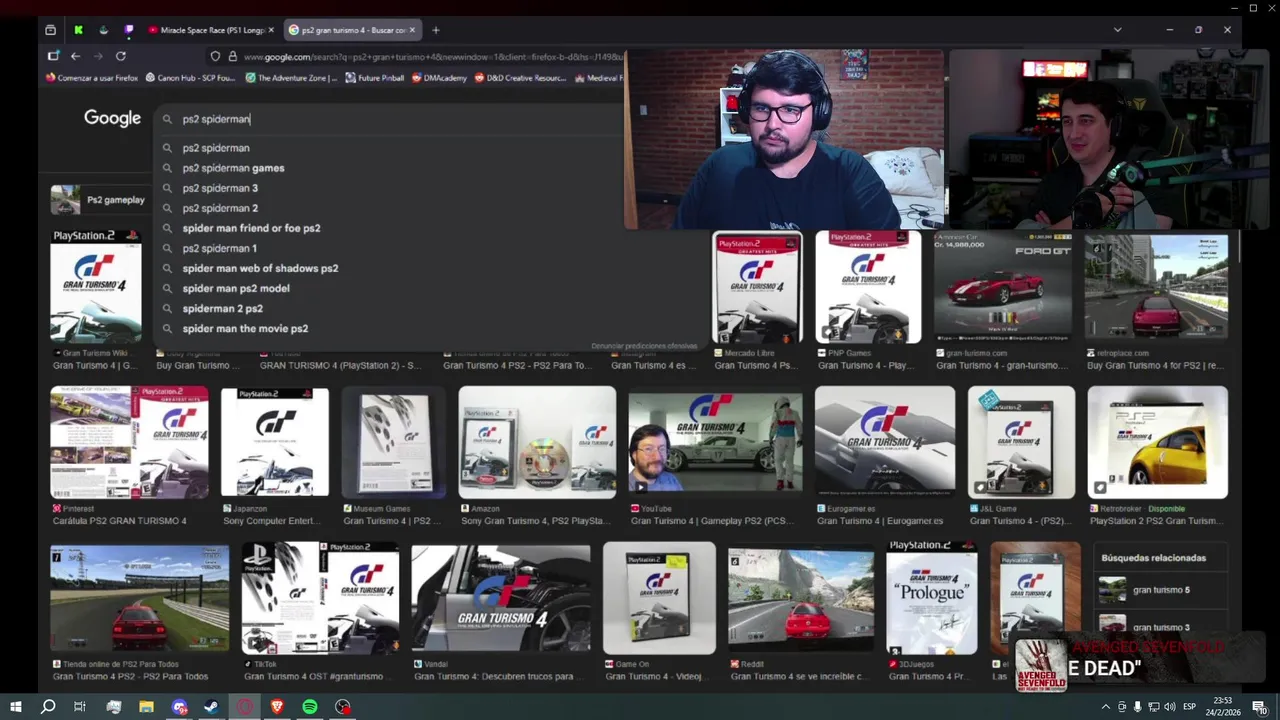Open Spotify from taskbar
The width and height of the screenshot is (1280, 720).
pos(310,707)
